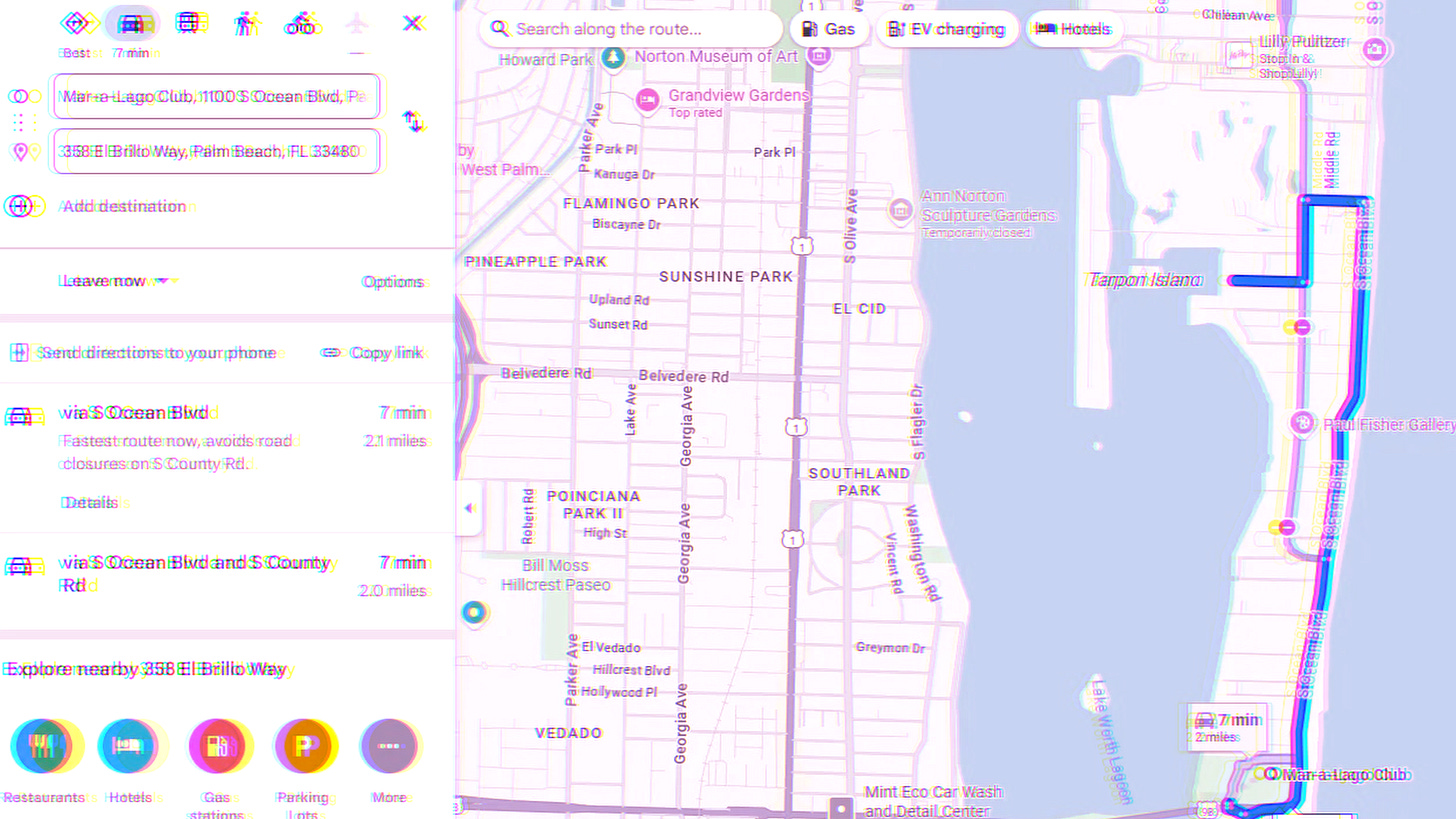
Task: Select the Flights travel mode
Action: [357, 23]
